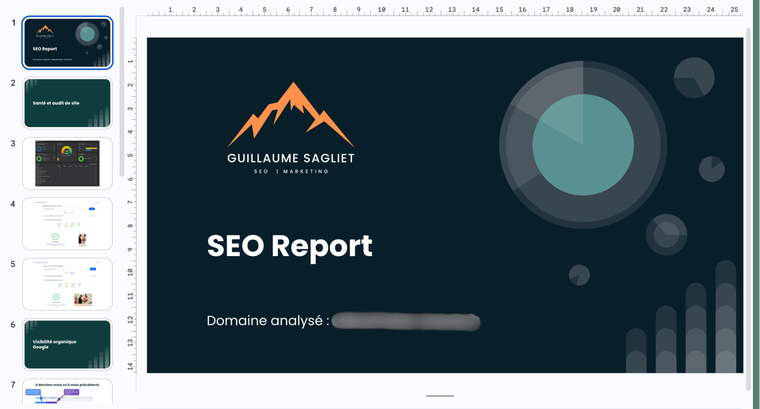Image resolution: width=760 pixels, height=409 pixels.
Task: Click the editor vertical scrollbar at right
Action: (749, 208)
